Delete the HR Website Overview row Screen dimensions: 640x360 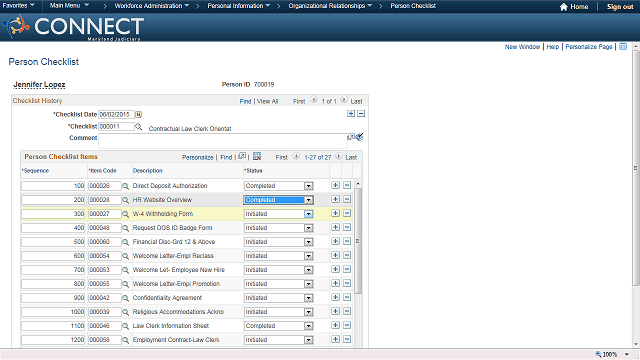[x=347, y=199]
